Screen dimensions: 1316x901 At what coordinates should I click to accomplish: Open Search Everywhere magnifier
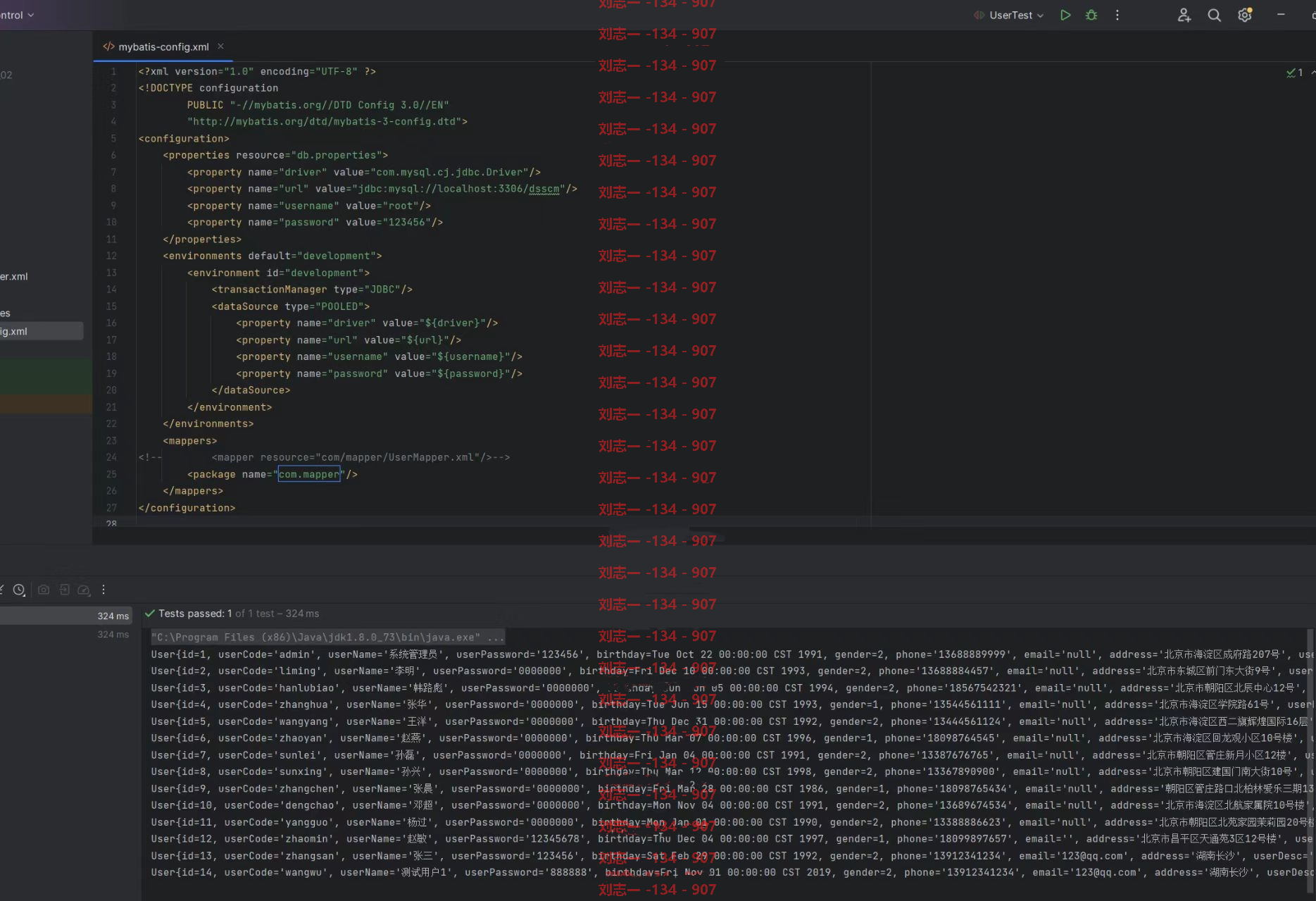click(1215, 15)
